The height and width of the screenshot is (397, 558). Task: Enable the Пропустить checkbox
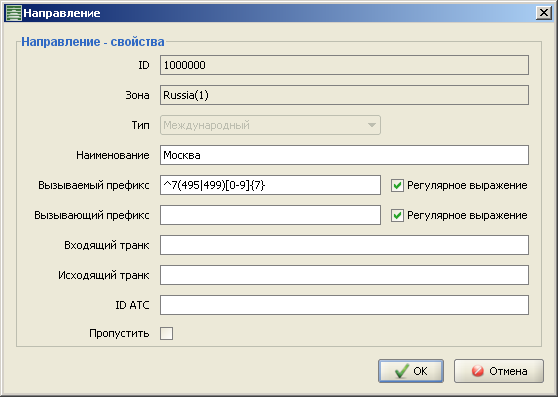[x=167, y=334]
